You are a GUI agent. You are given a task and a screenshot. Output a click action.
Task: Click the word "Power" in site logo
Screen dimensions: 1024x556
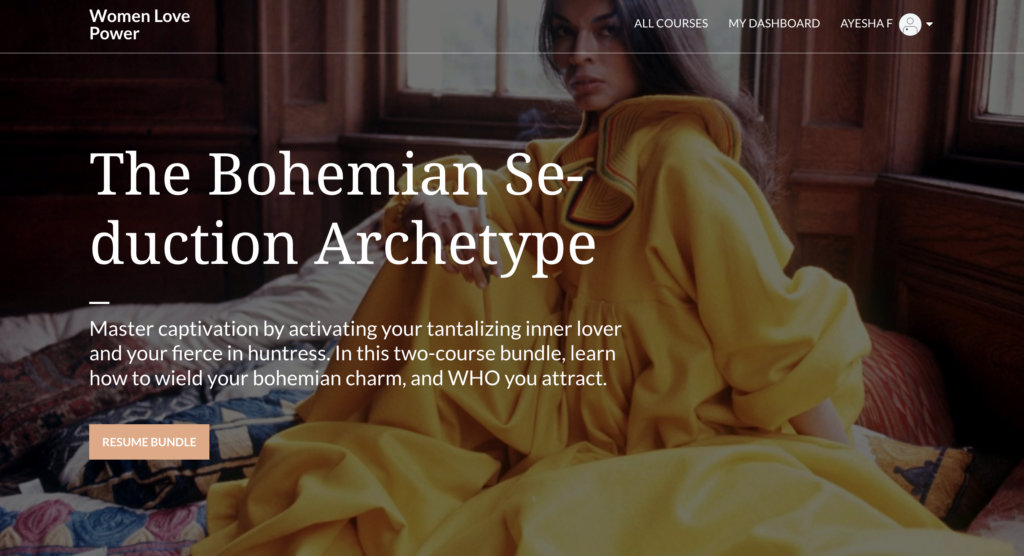[x=114, y=34]
